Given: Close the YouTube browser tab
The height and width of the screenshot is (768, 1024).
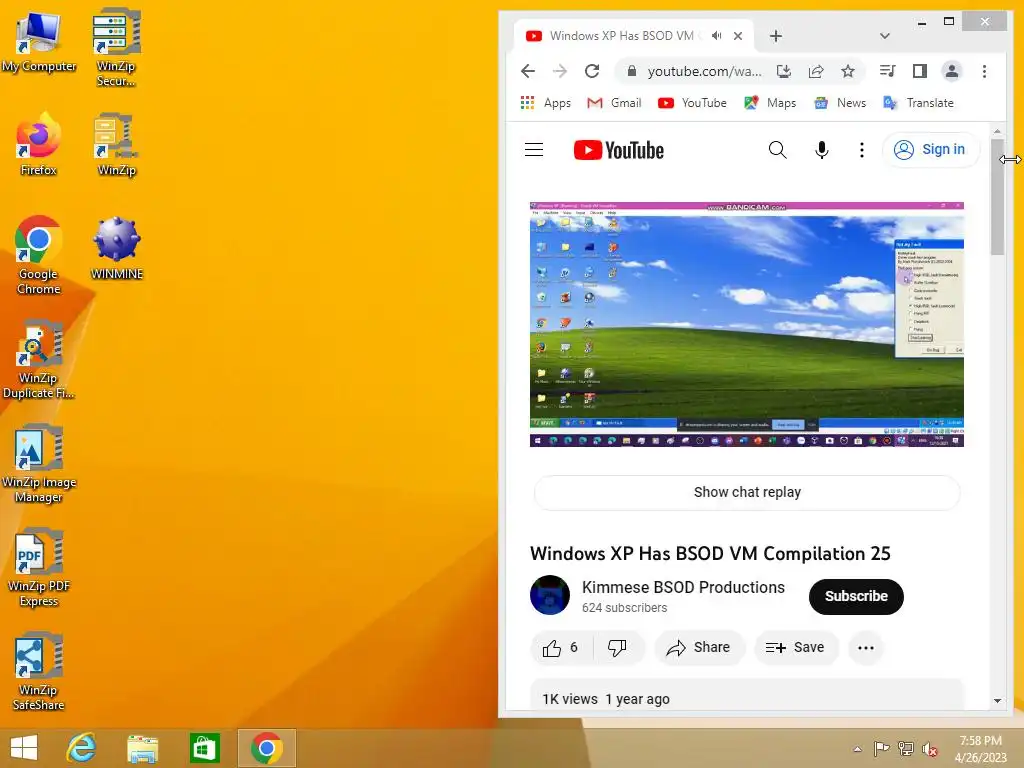Looking at the screenshot, I should point(738,36).
